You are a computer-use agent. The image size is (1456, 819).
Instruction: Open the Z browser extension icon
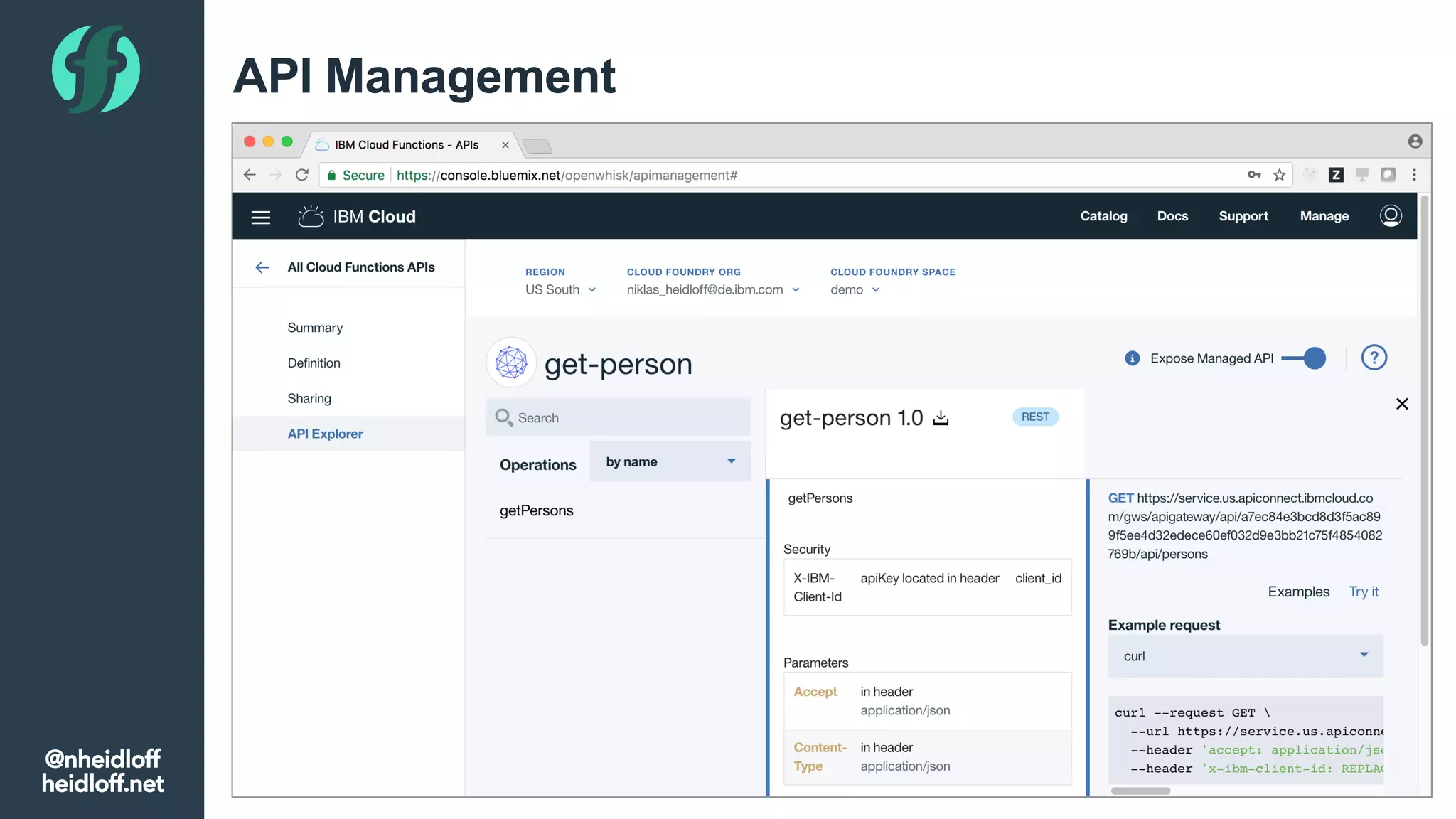click(x=1336, y=175)
